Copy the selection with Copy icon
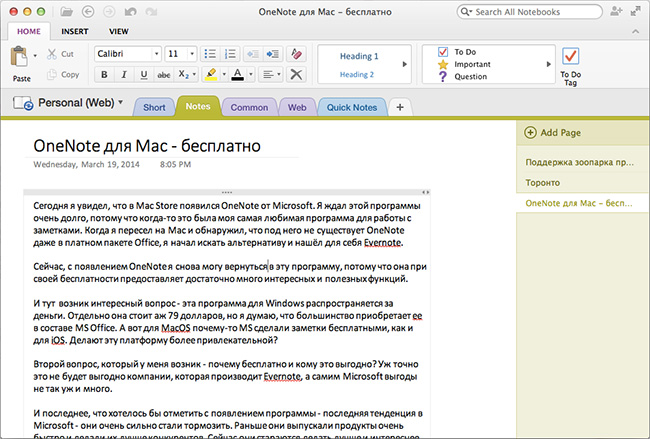This screenshot has width=650, height=439. (52, 75)
